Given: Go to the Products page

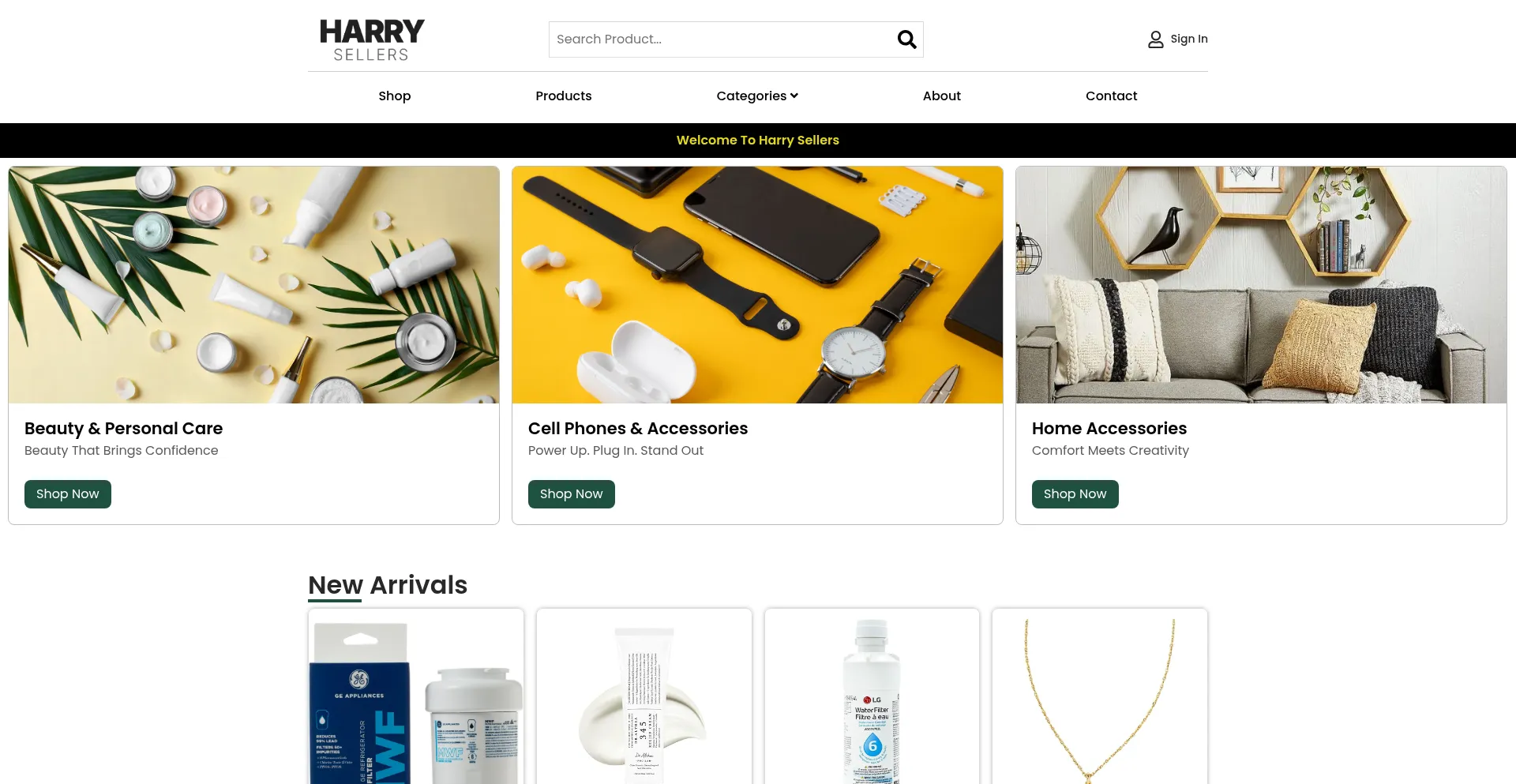Looking at the screenshot, I should (x=563, y=96).
